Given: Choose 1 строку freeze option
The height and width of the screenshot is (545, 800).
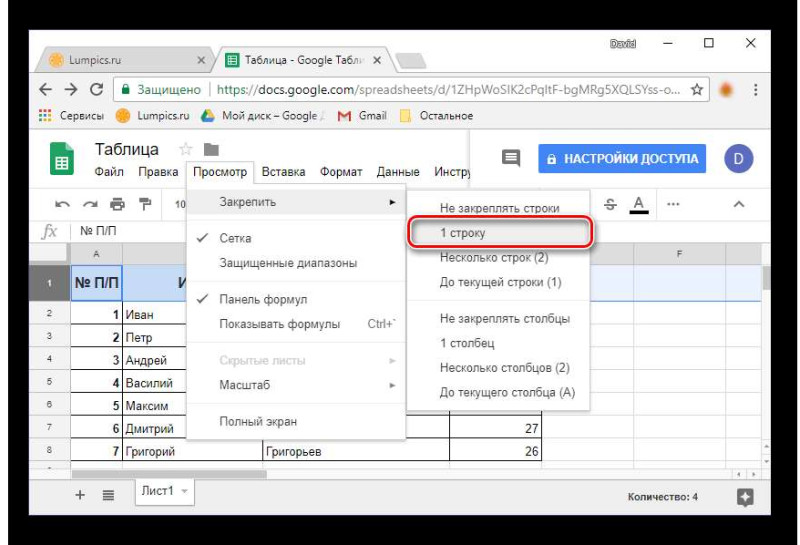Looking at the screenshot, I should 498,233.
